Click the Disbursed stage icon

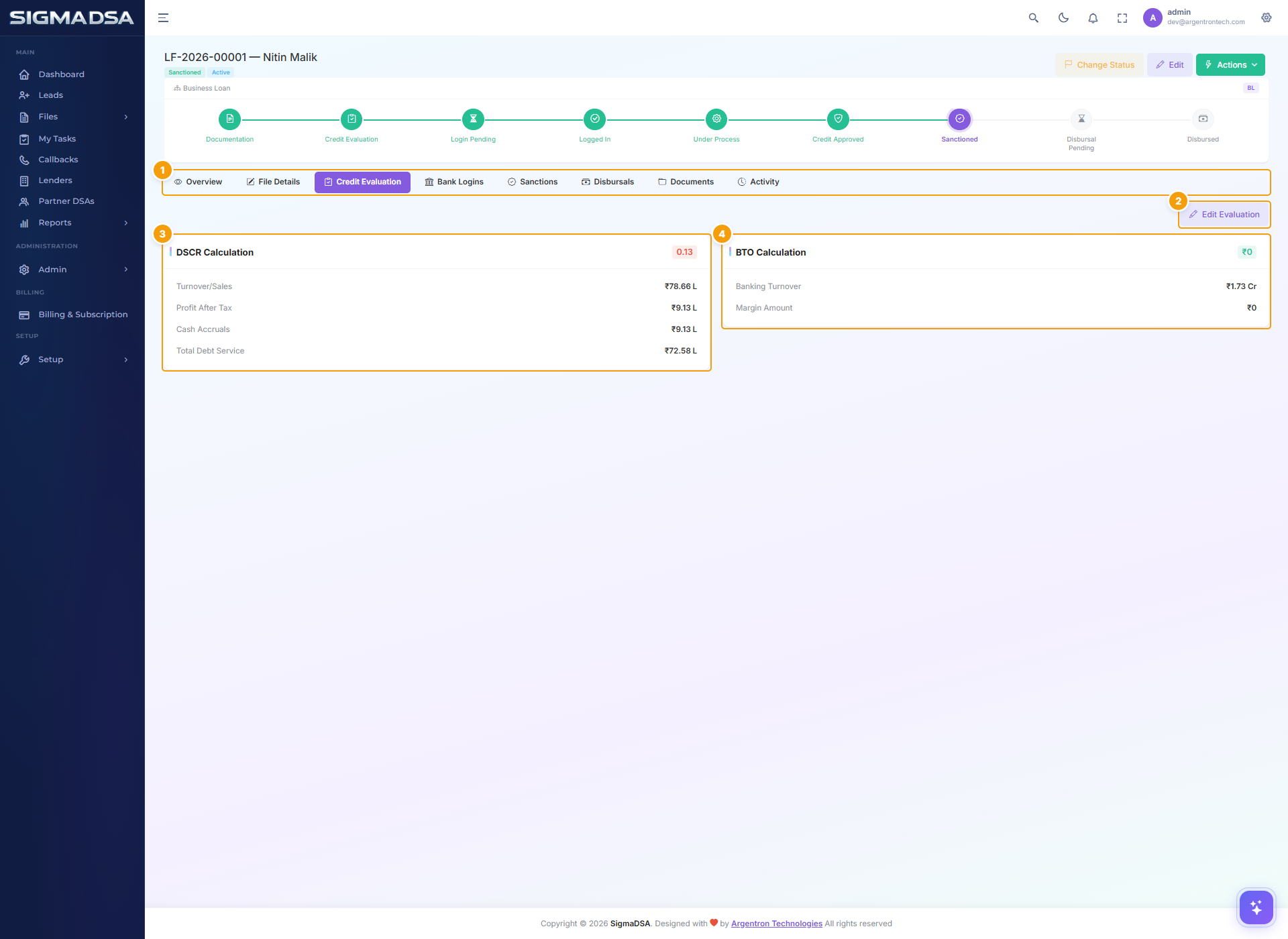pos(1203,119)
